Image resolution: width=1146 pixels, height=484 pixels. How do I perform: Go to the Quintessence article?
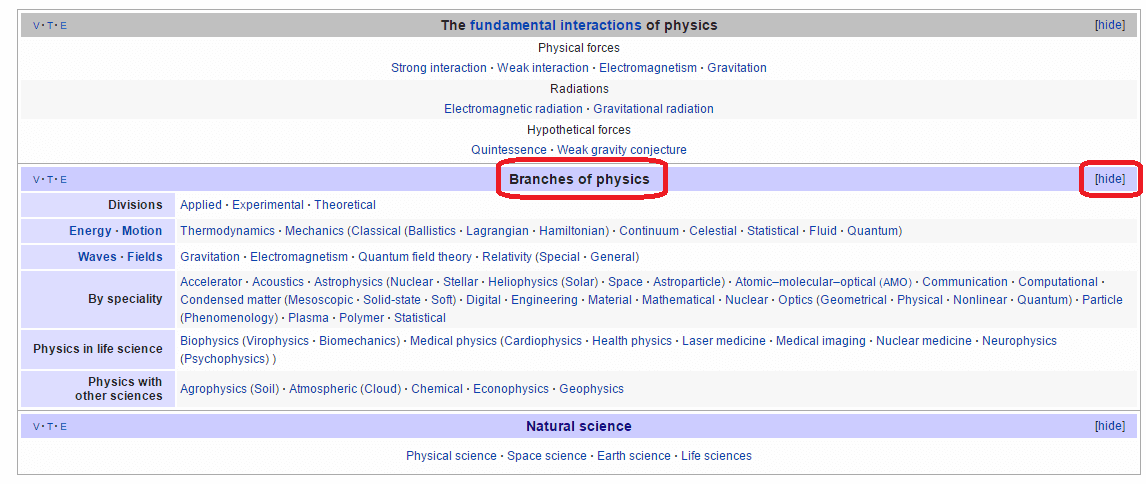point(509,150)
